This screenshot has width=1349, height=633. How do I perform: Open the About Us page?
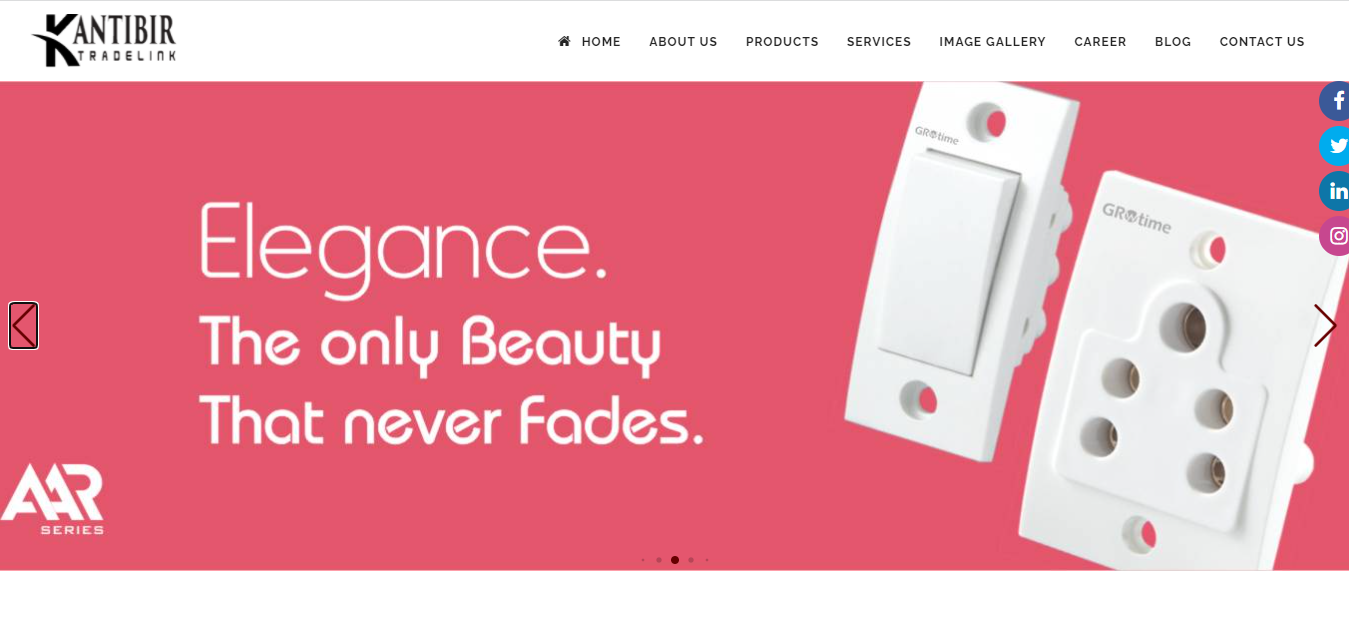[x=683, y=42]
